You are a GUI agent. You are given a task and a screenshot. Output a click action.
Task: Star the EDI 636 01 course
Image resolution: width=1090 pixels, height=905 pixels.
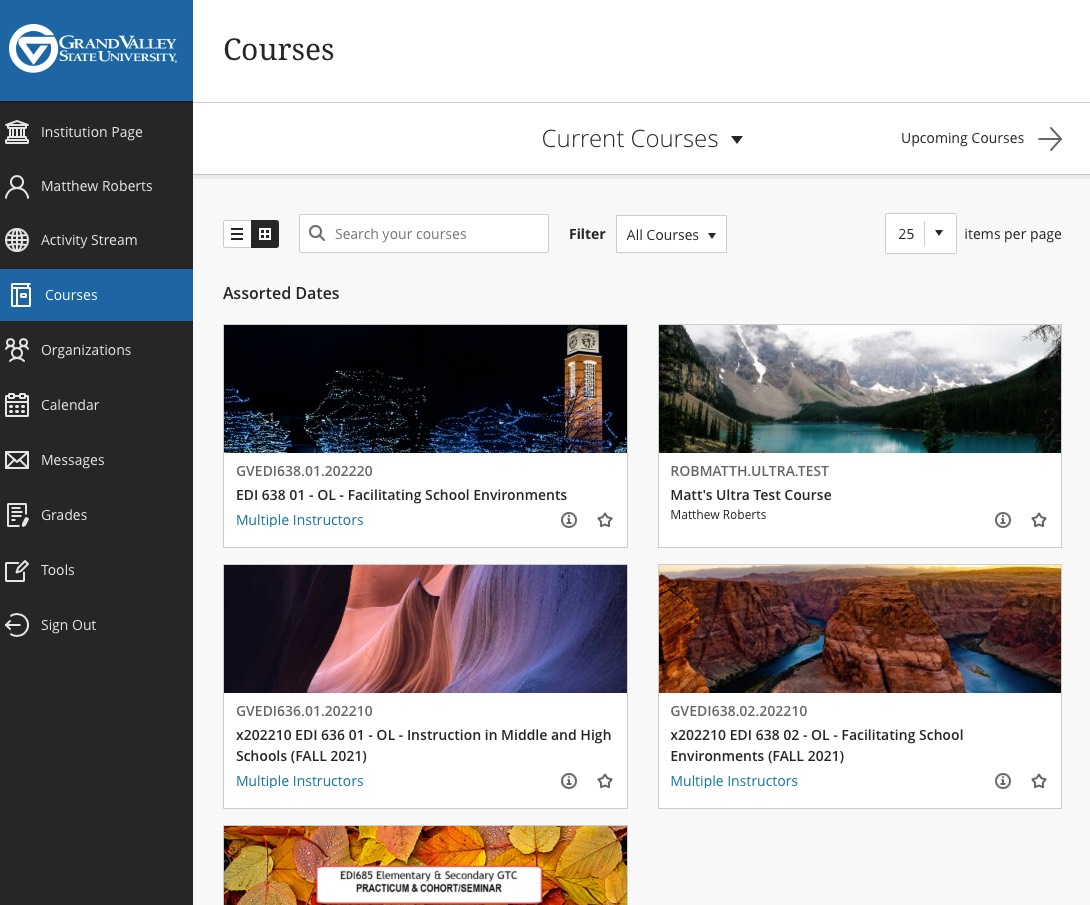point(605,781)
